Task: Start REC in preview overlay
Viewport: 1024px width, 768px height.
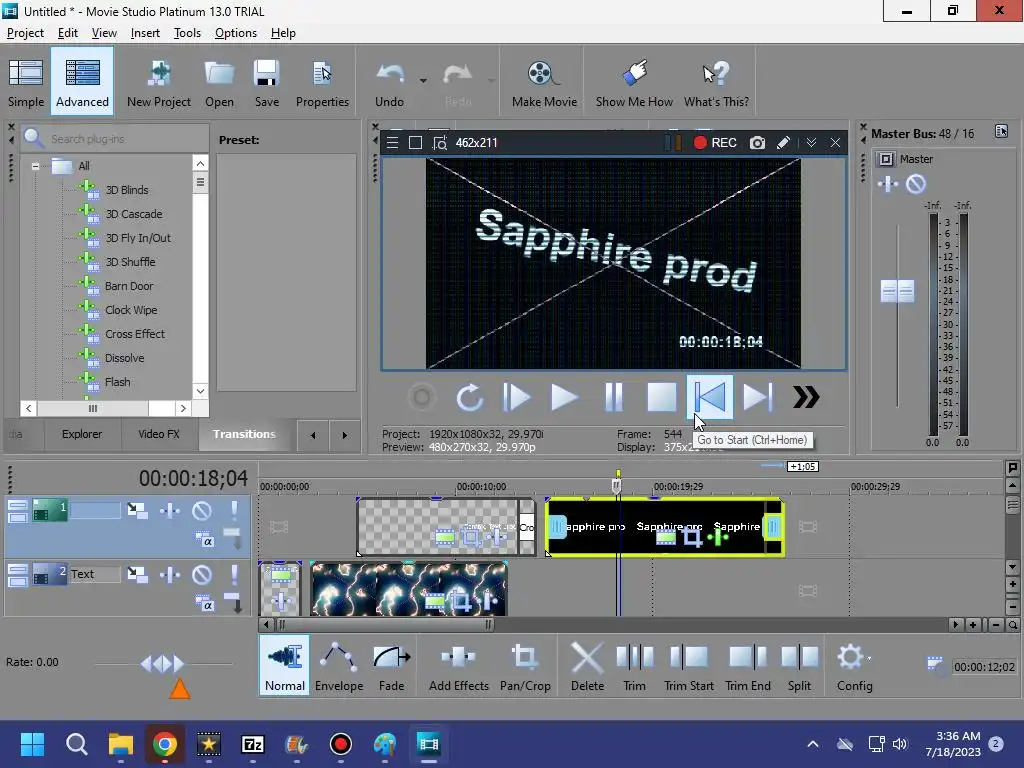Action: point(715,142)
